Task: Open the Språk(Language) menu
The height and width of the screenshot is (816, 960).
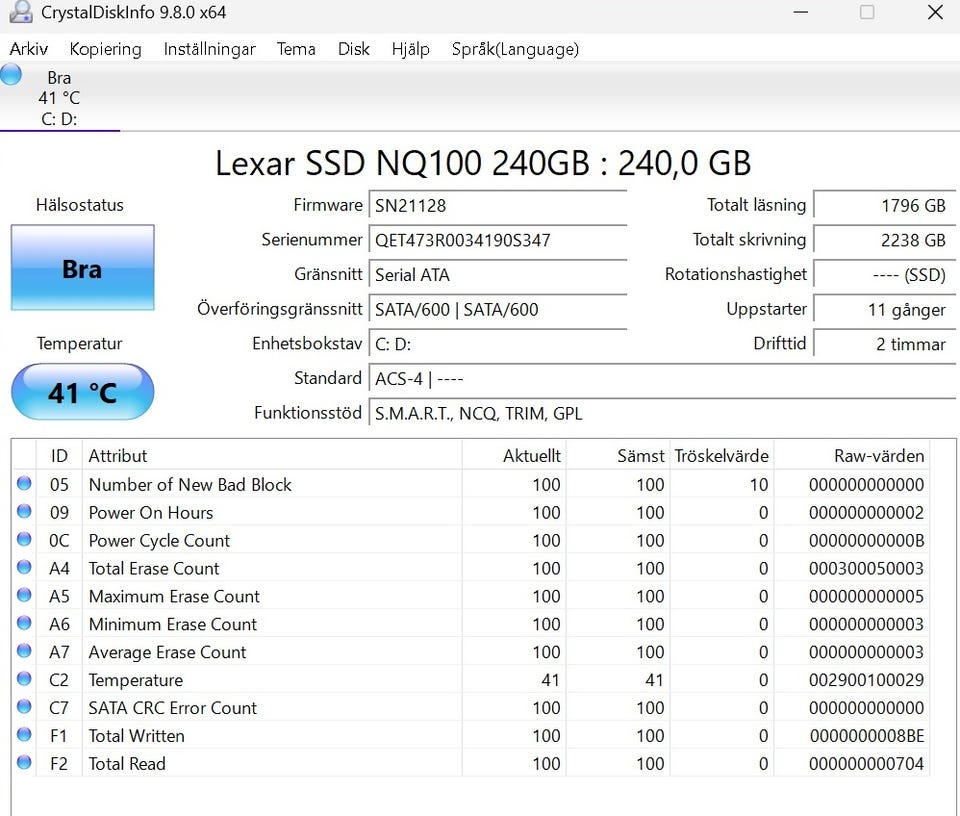Action: [x=516, y=49]
